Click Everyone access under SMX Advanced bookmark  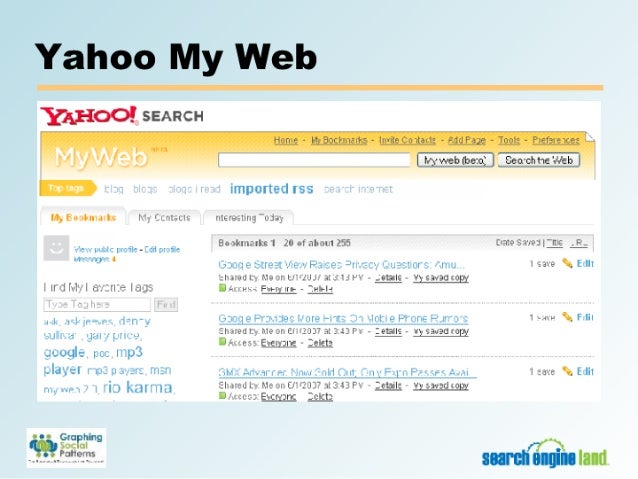point(278,396)
